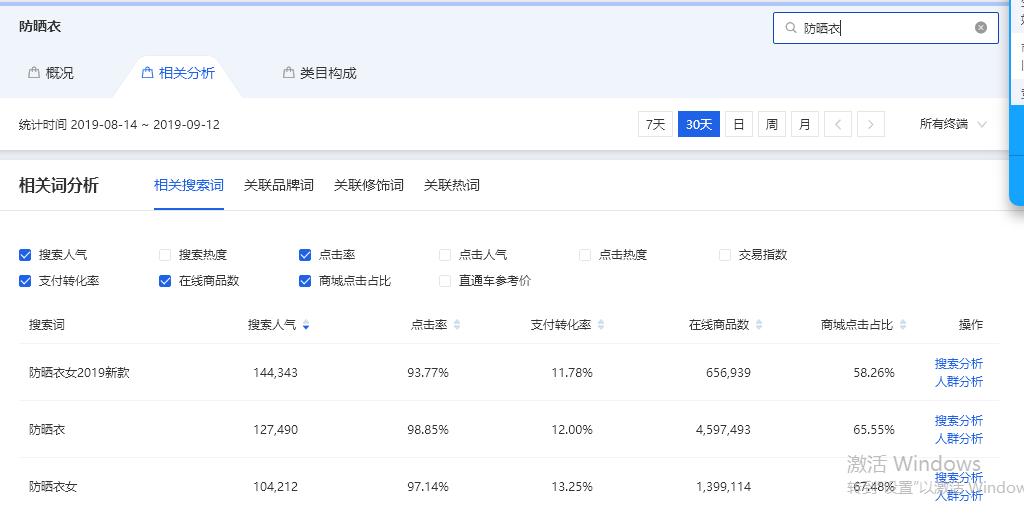Go to next period arrow
This screenshot has height=513, width=1024.
871,124
